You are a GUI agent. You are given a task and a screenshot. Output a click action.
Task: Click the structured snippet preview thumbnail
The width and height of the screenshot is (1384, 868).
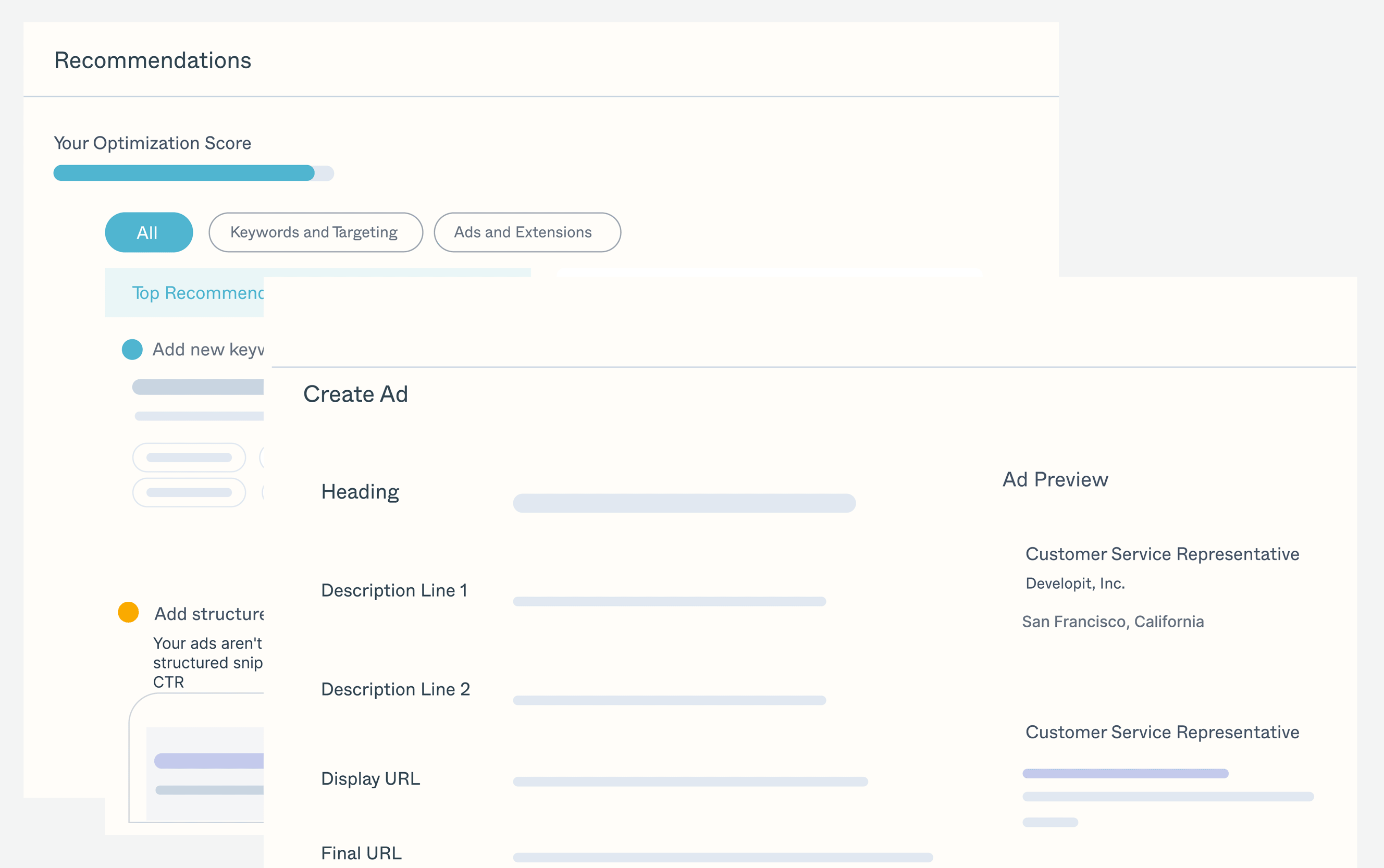coord(205,772)
